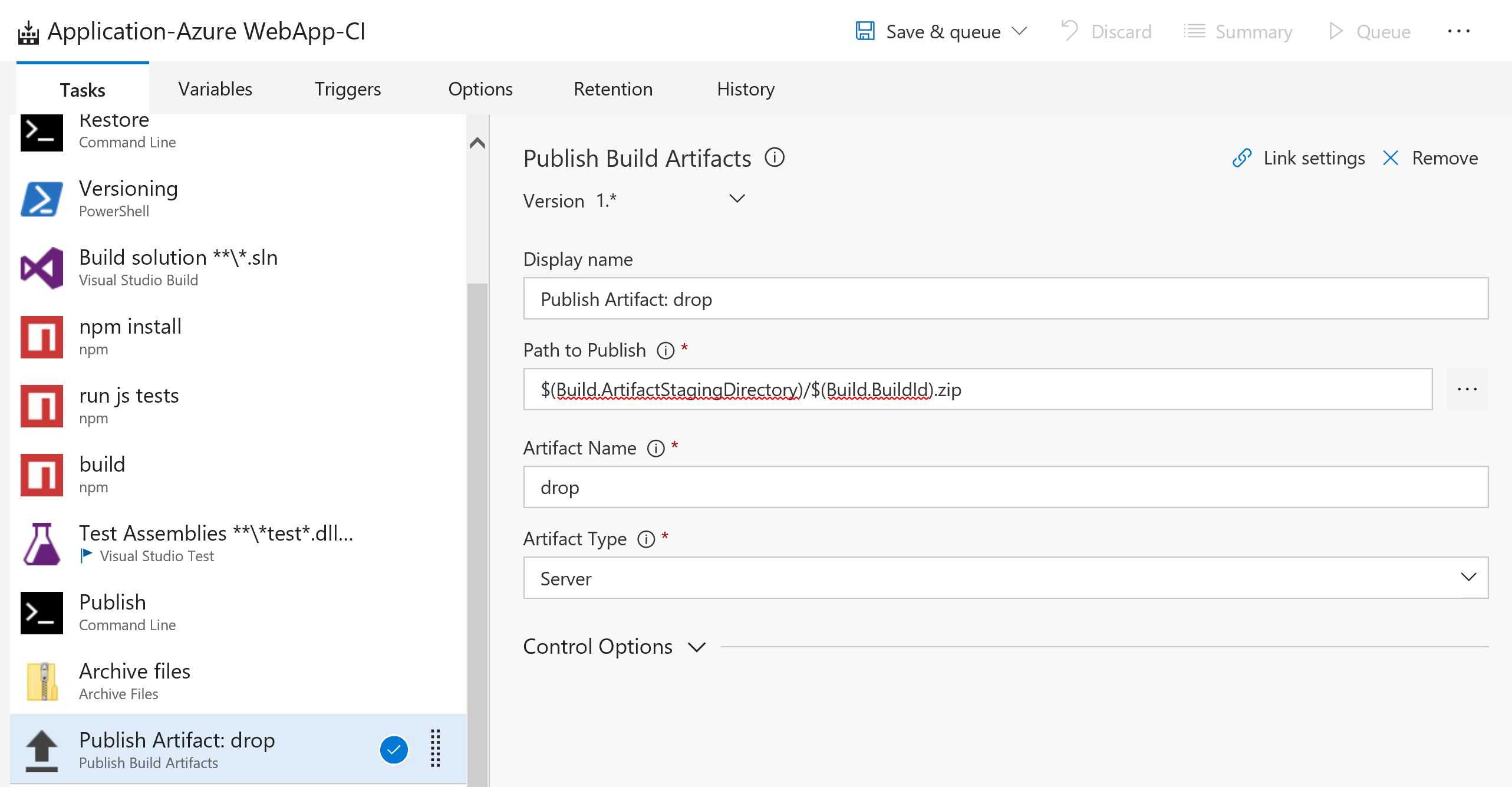Viewport: 1512px width, 787px height.
Task: Select the npm install task icon
Action: pos(41,336)
